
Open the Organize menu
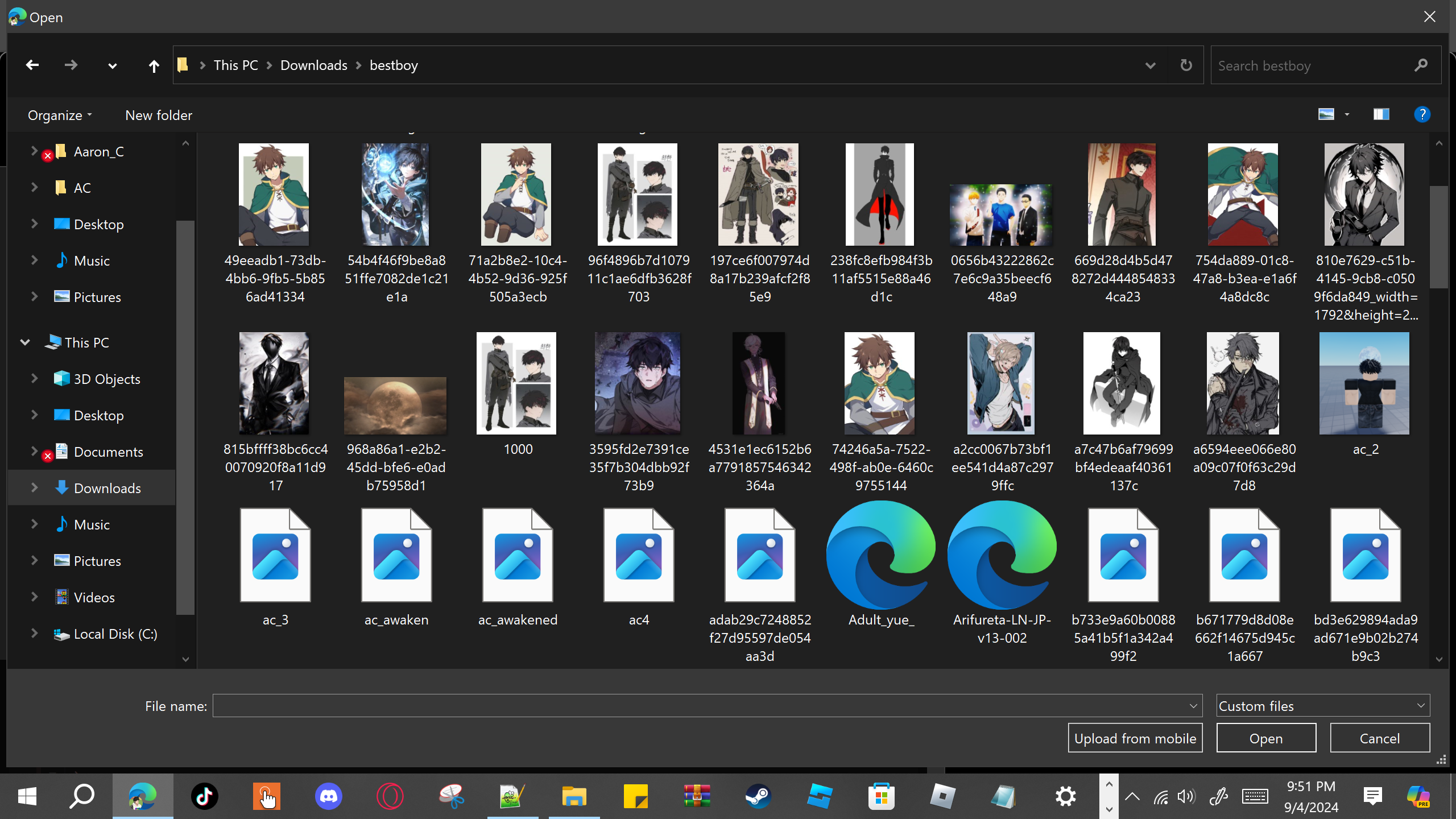[59, 115]
